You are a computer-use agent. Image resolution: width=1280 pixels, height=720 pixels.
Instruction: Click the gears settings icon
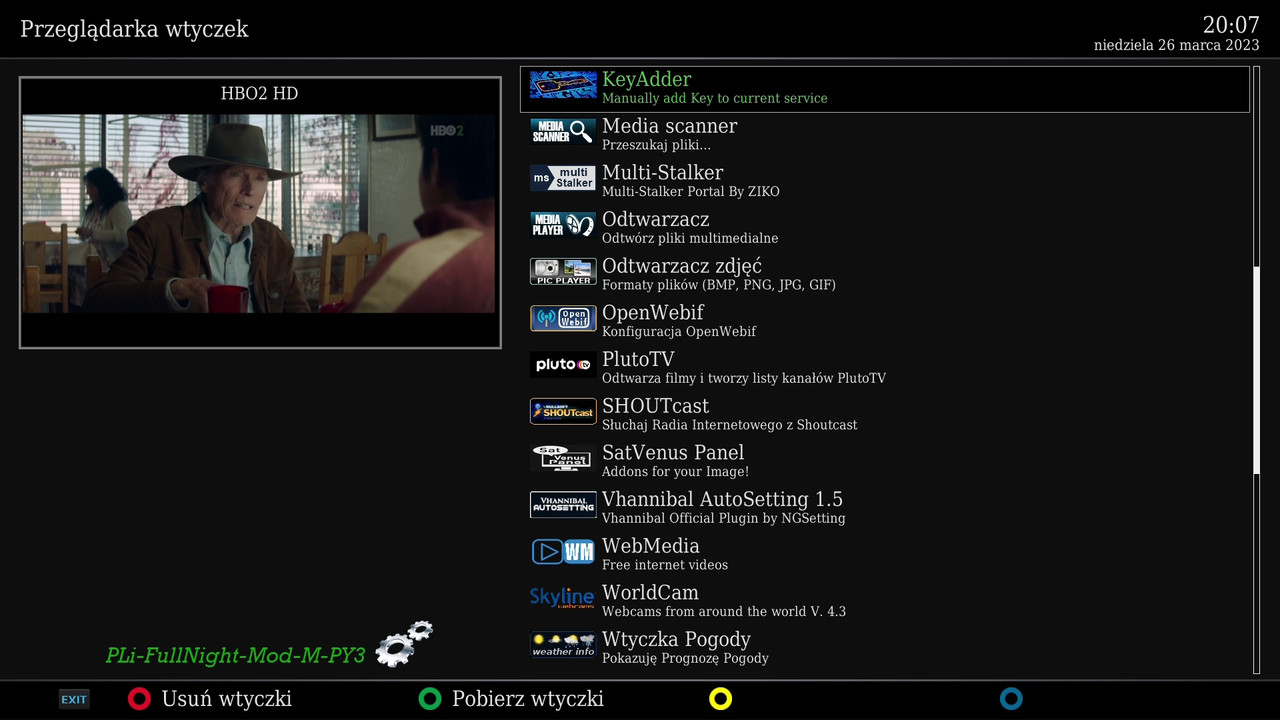click(x=403, y=643)
